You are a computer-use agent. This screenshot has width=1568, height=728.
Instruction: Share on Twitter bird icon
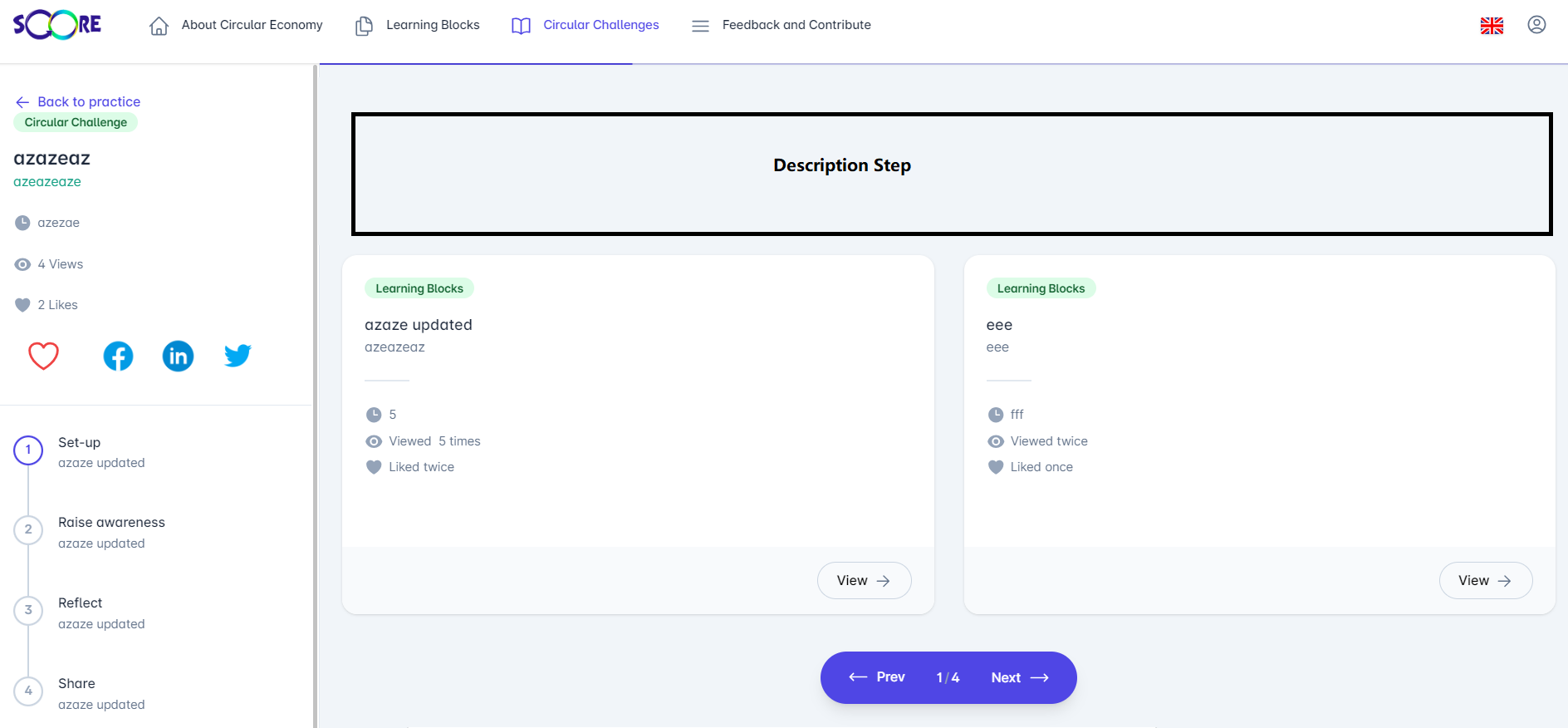(238, 356)
